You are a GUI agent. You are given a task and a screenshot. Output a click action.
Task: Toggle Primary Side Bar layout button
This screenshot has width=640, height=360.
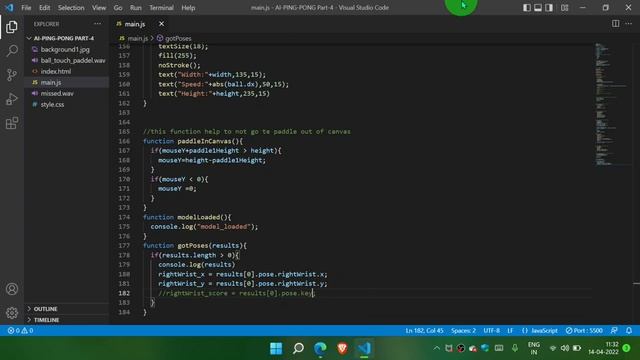click(x=527, y=8)
